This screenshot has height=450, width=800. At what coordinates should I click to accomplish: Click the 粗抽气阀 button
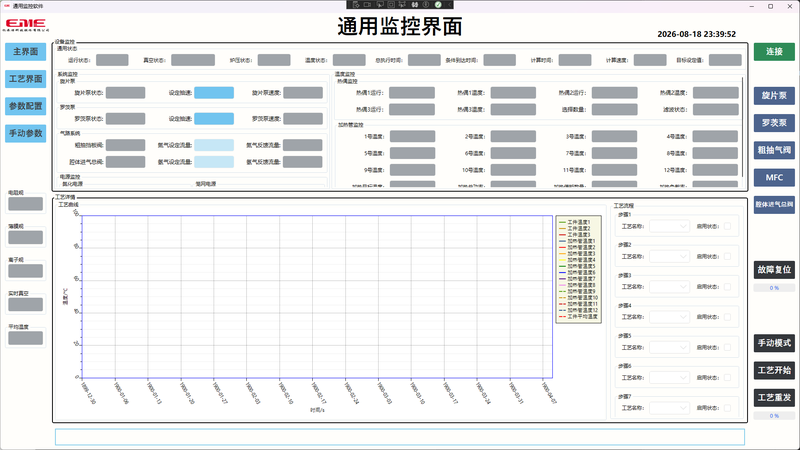774,150
